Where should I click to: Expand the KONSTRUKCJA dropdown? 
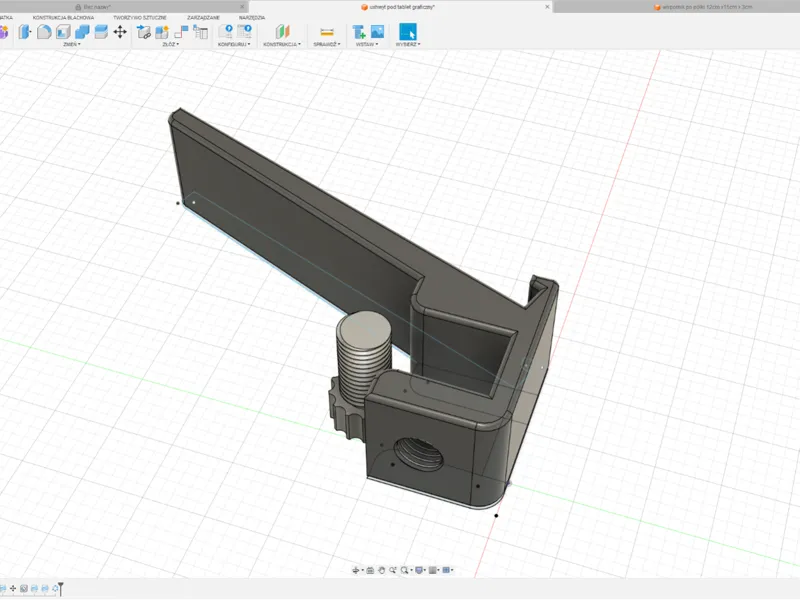coord(282,44)
